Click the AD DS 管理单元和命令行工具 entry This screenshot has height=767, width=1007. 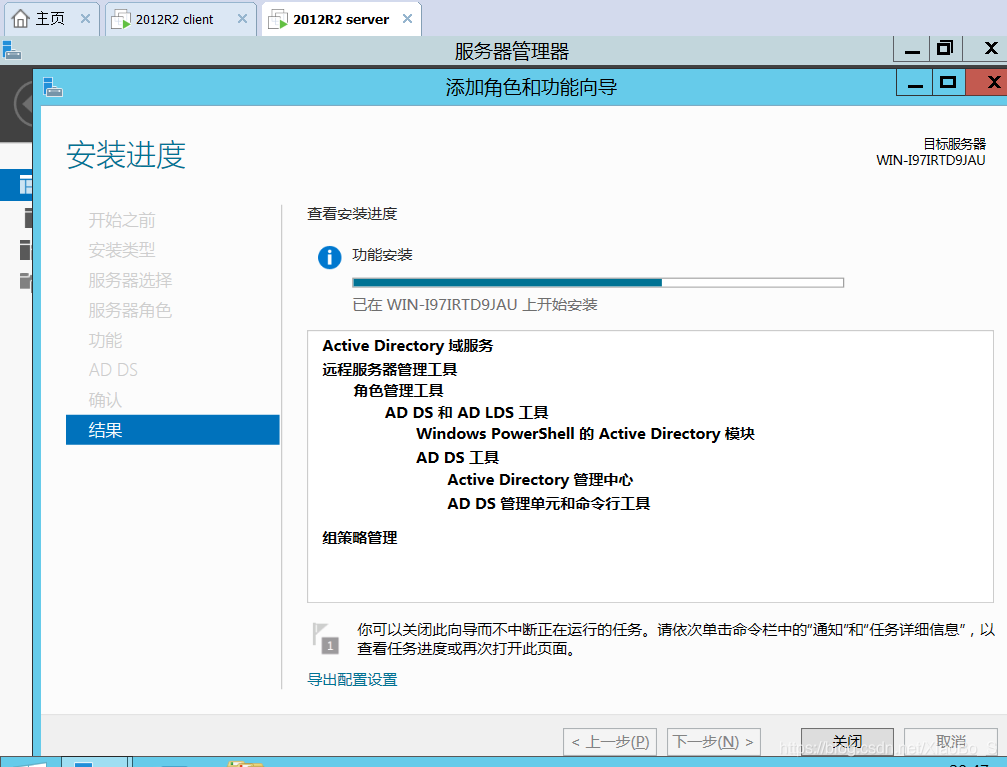(x=548, y=504)
